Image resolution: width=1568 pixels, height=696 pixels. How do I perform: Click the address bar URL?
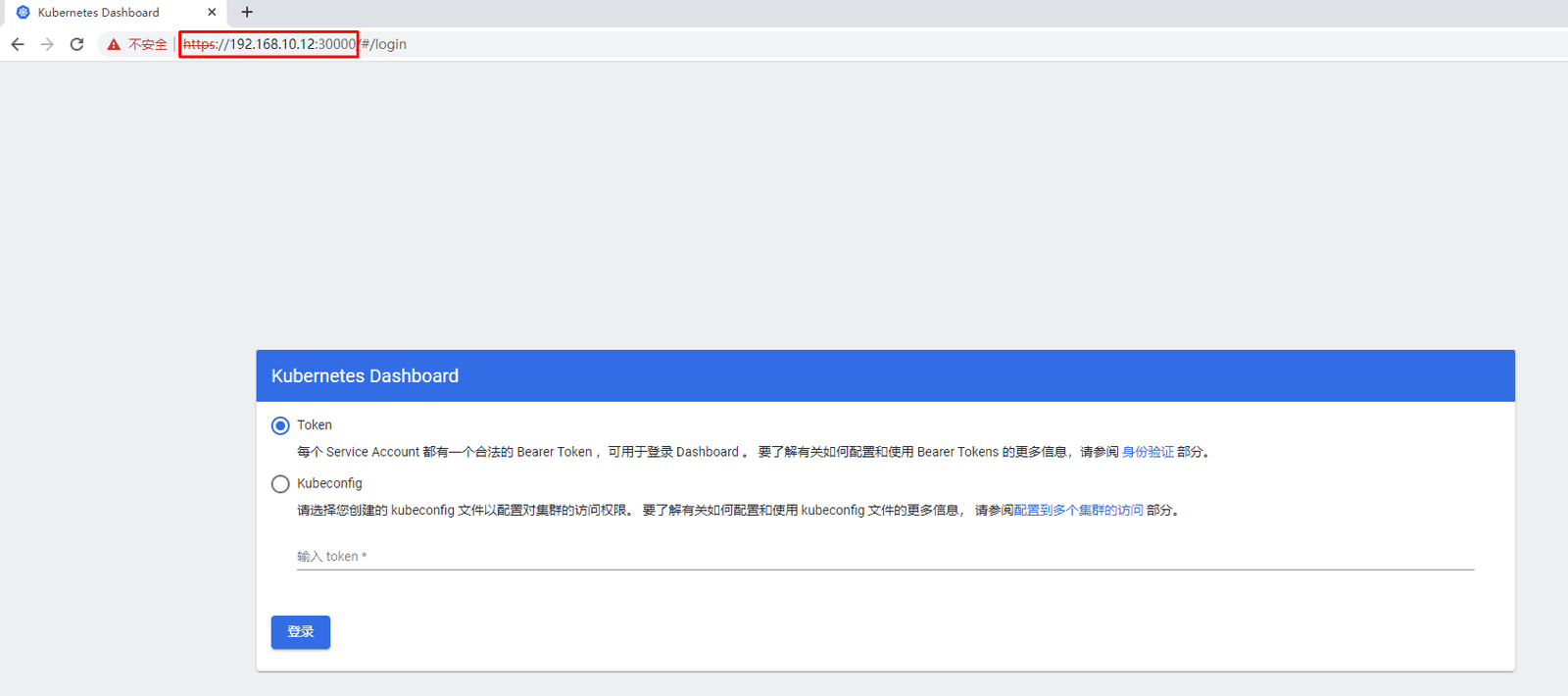[x=294, y=44]
